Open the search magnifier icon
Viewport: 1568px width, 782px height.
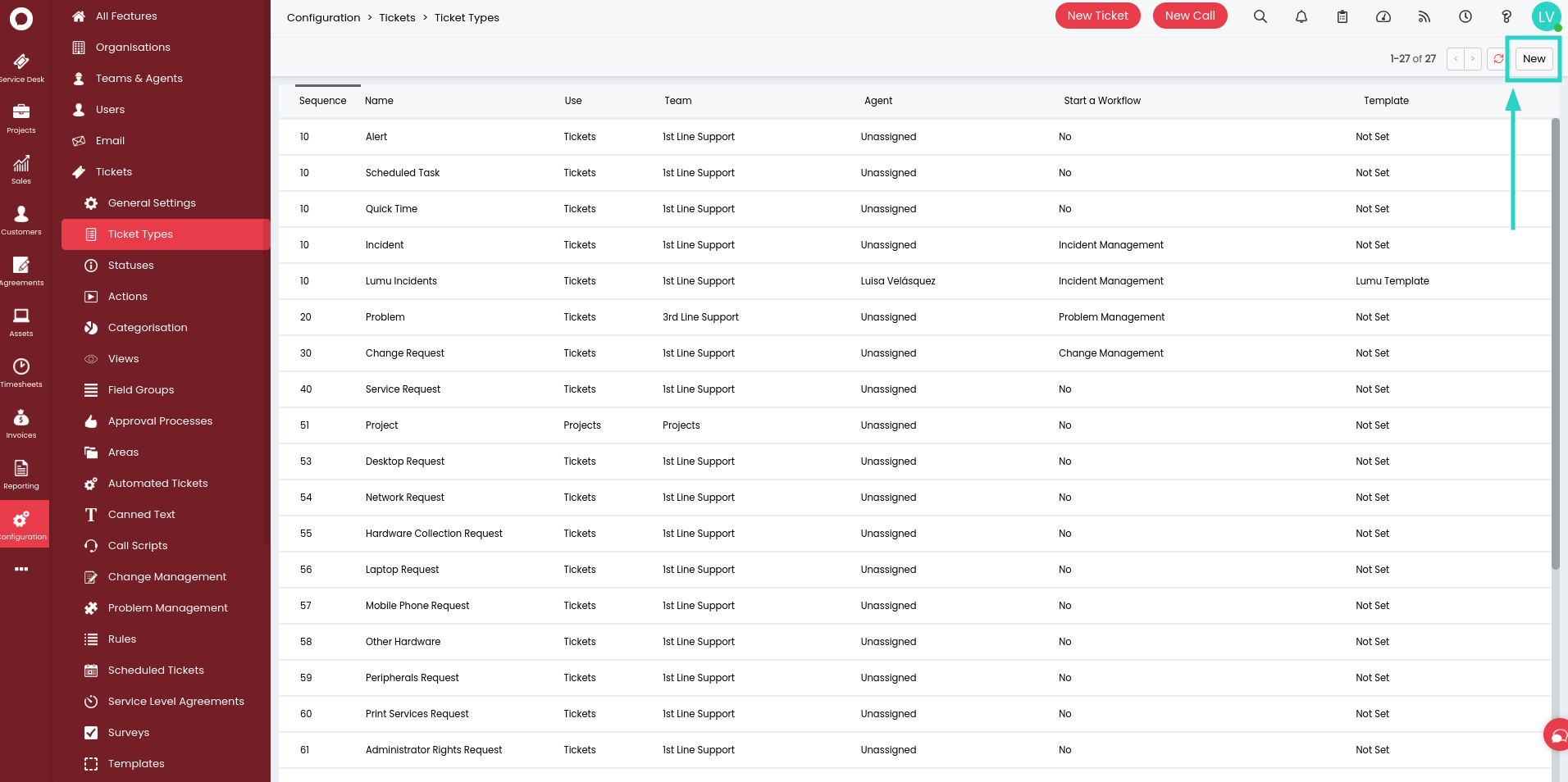click(x=1260, y=16)
